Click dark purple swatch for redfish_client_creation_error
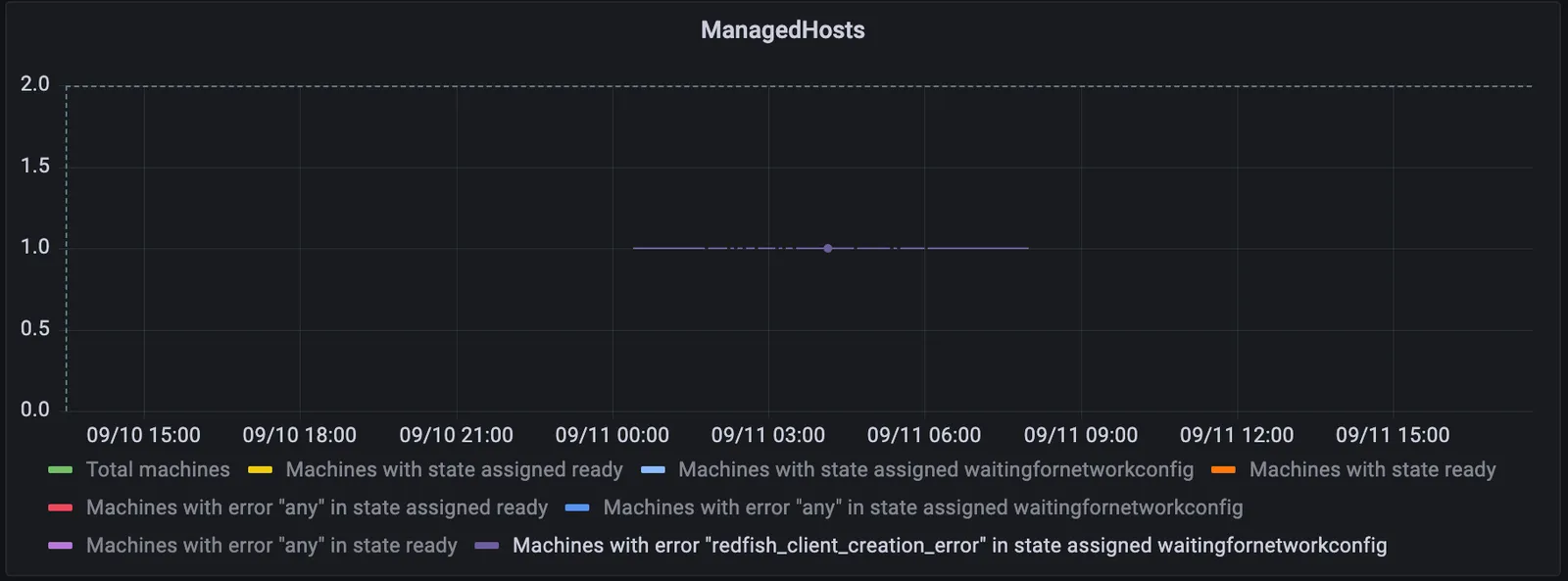Viewport: 1568px width, 581px height. tap(487, 546)
